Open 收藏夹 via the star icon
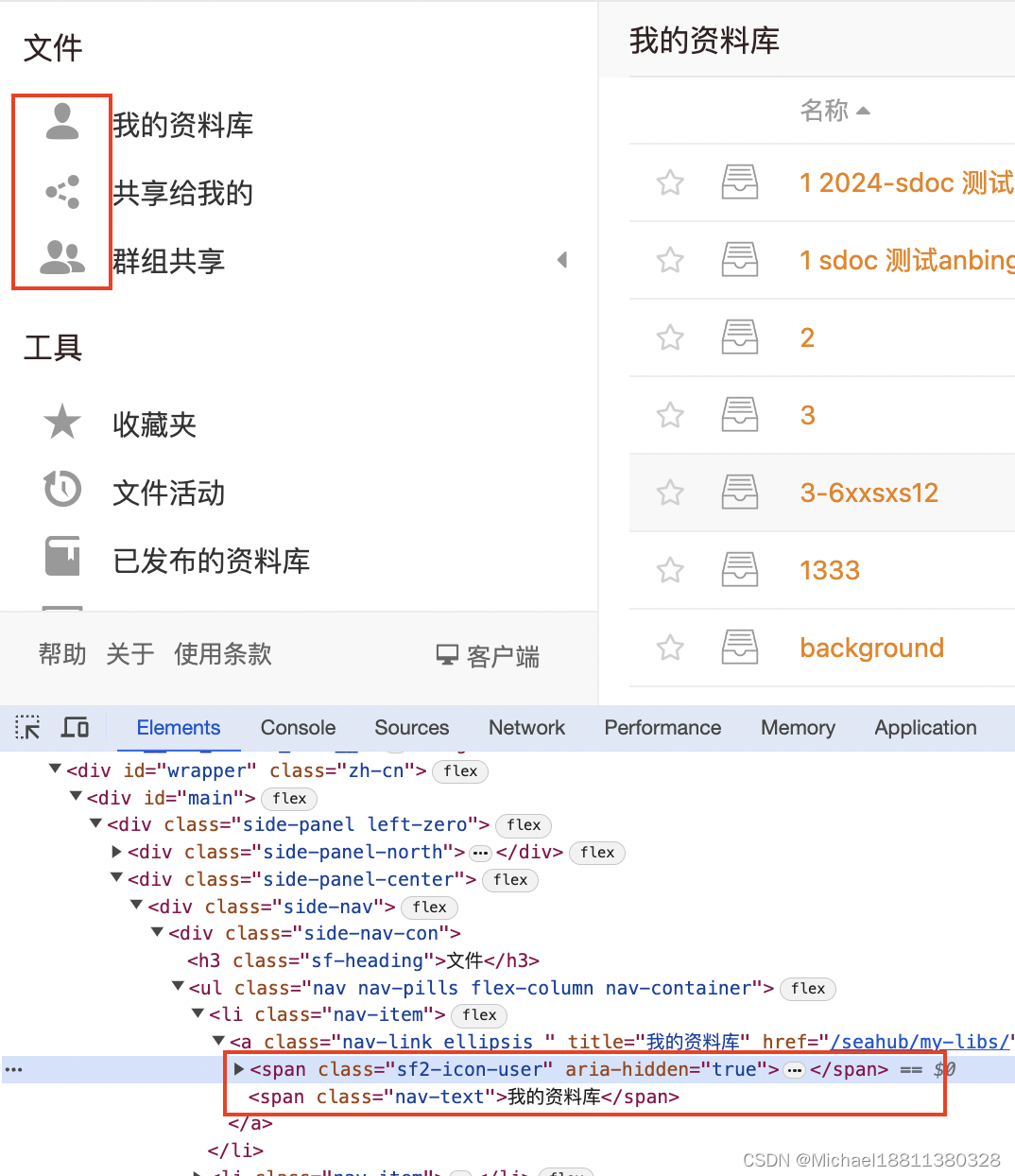1015x1176 pixels. (61, 422)
